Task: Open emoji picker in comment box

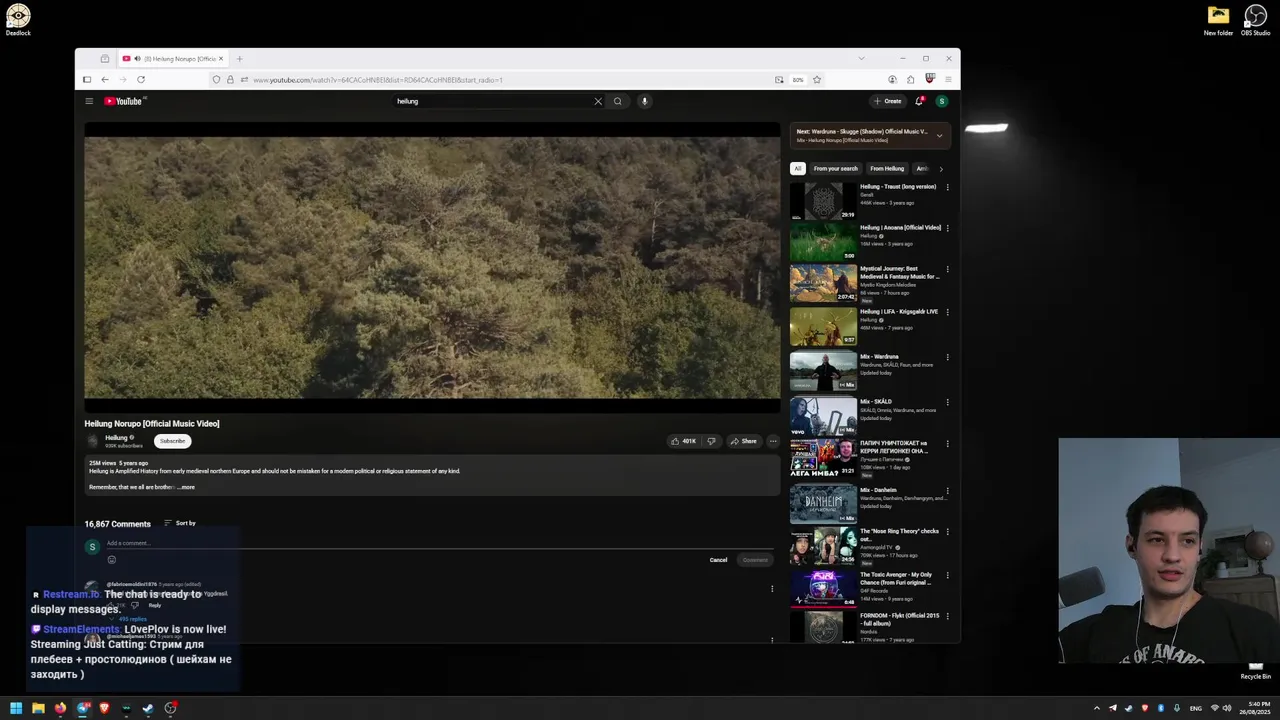Action: (111, 560)
